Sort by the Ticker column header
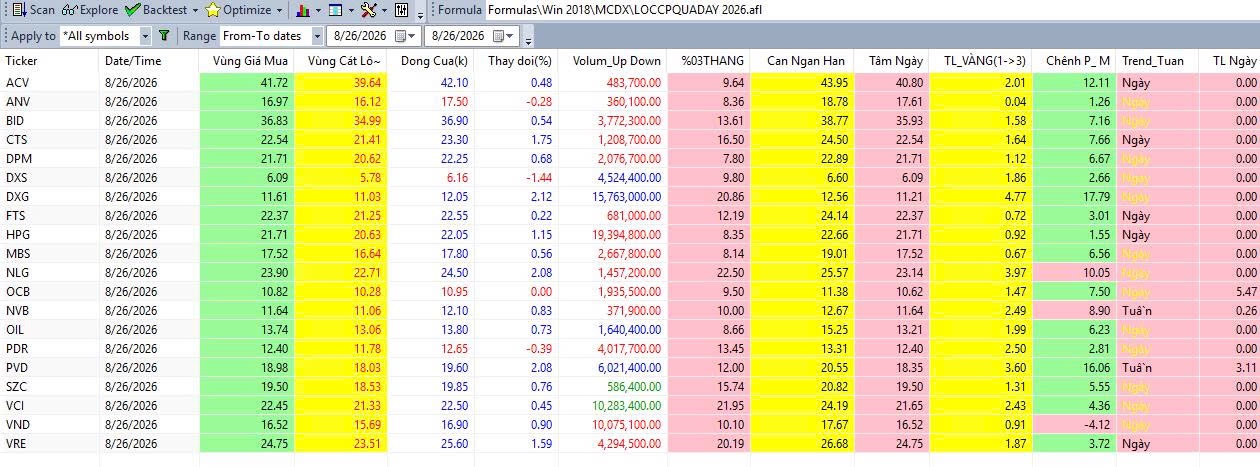This screenshot has height=467, width=1260. tap(50, 61)
